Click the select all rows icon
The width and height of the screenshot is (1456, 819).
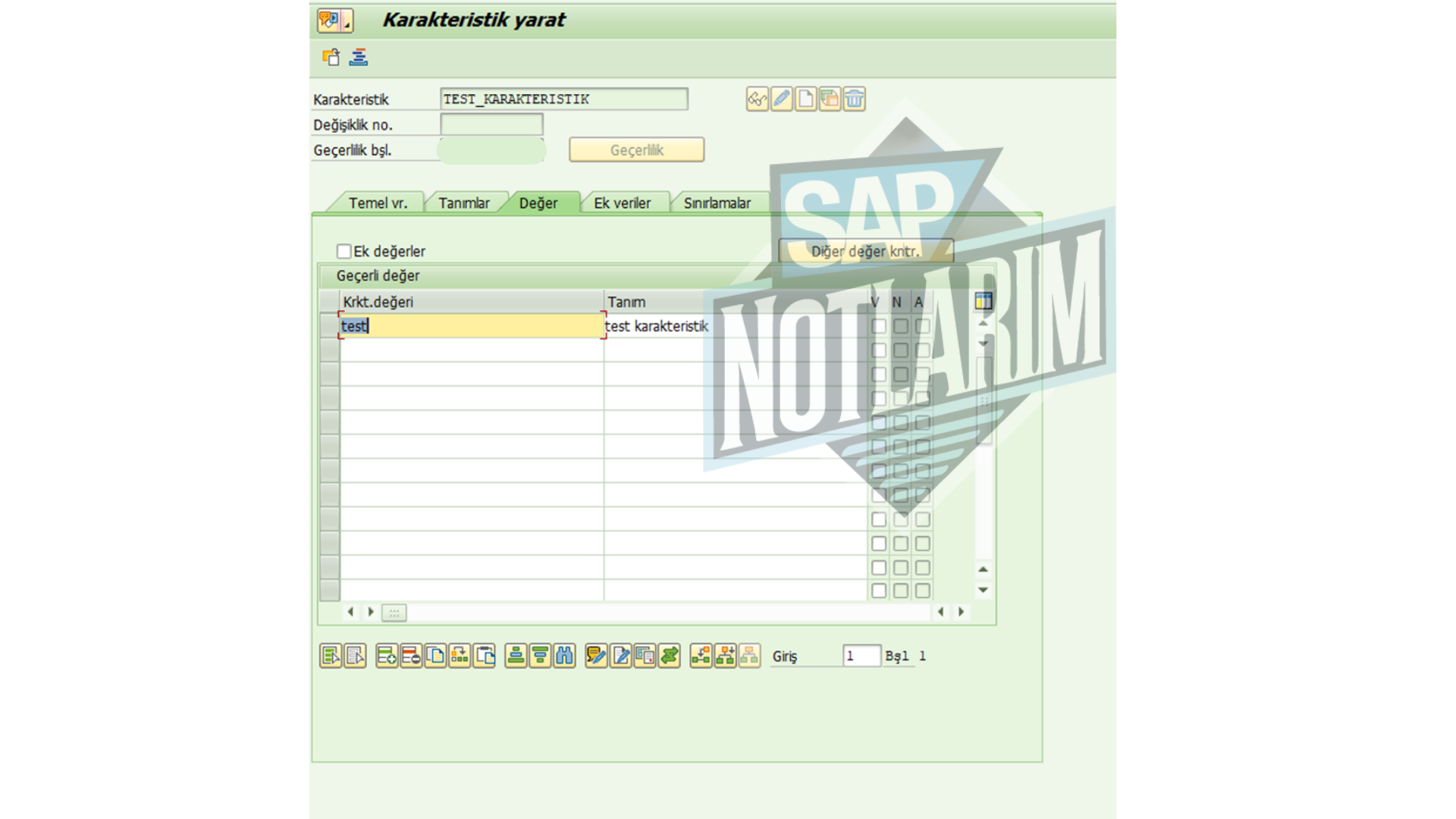331,656
